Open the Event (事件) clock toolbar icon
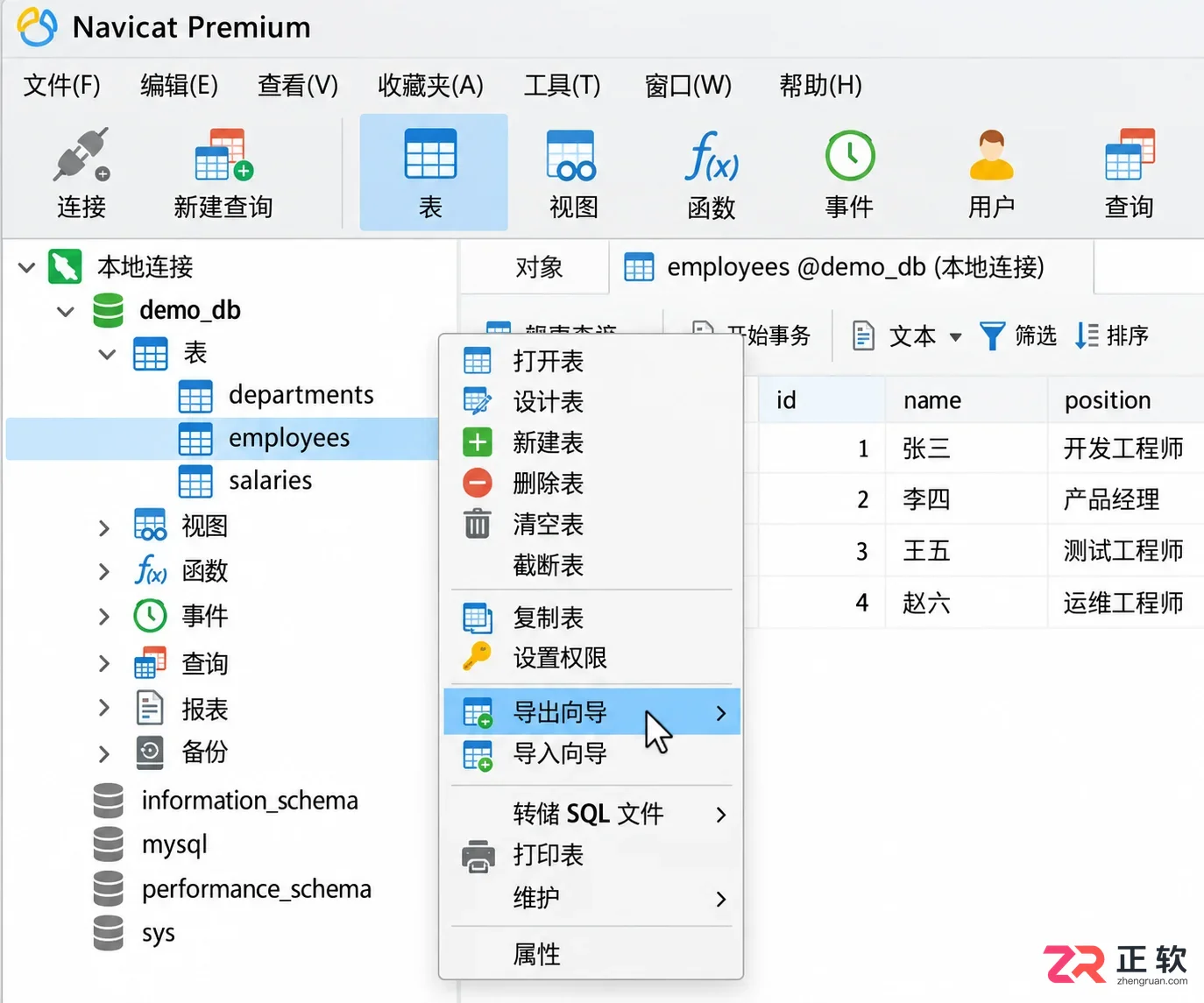Image resolution: width=1204 pixels, height=1003 pixels. tap(849, 155)
